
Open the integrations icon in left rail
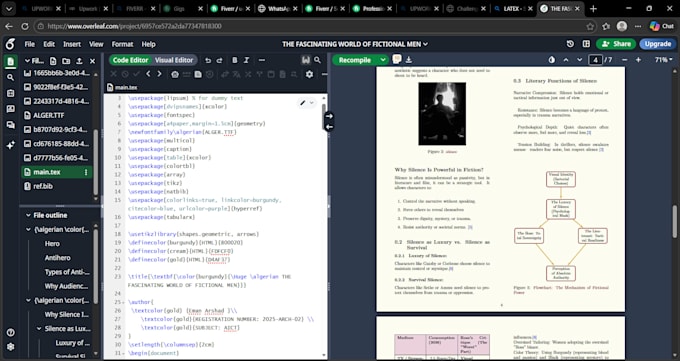tap(10, 93)
